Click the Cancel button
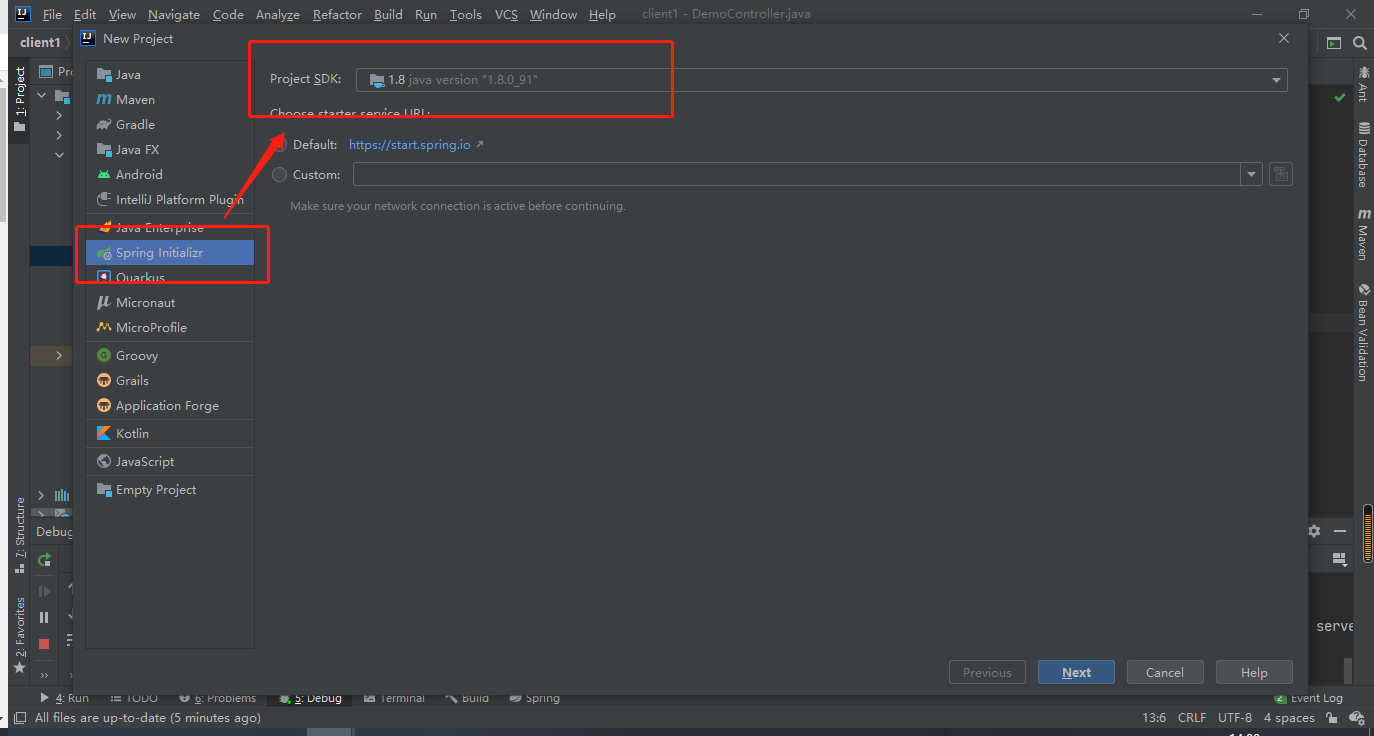The width and height of the screenshot is (1374, 736). point(1165,672)
